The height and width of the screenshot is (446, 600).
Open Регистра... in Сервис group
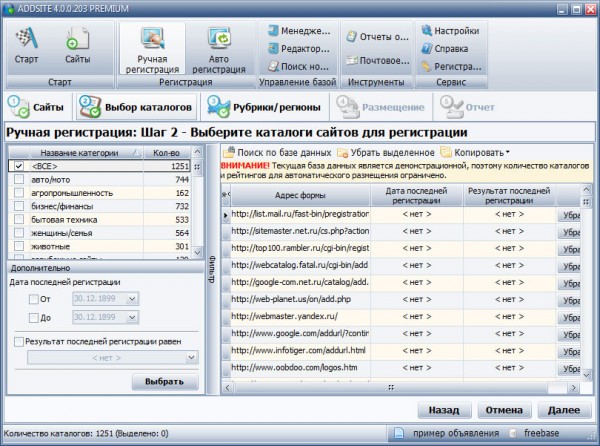451,67
